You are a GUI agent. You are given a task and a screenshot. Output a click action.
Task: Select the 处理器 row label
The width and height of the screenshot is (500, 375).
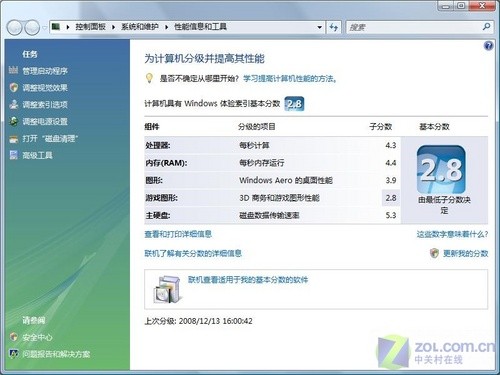click(x=158, y=145)
